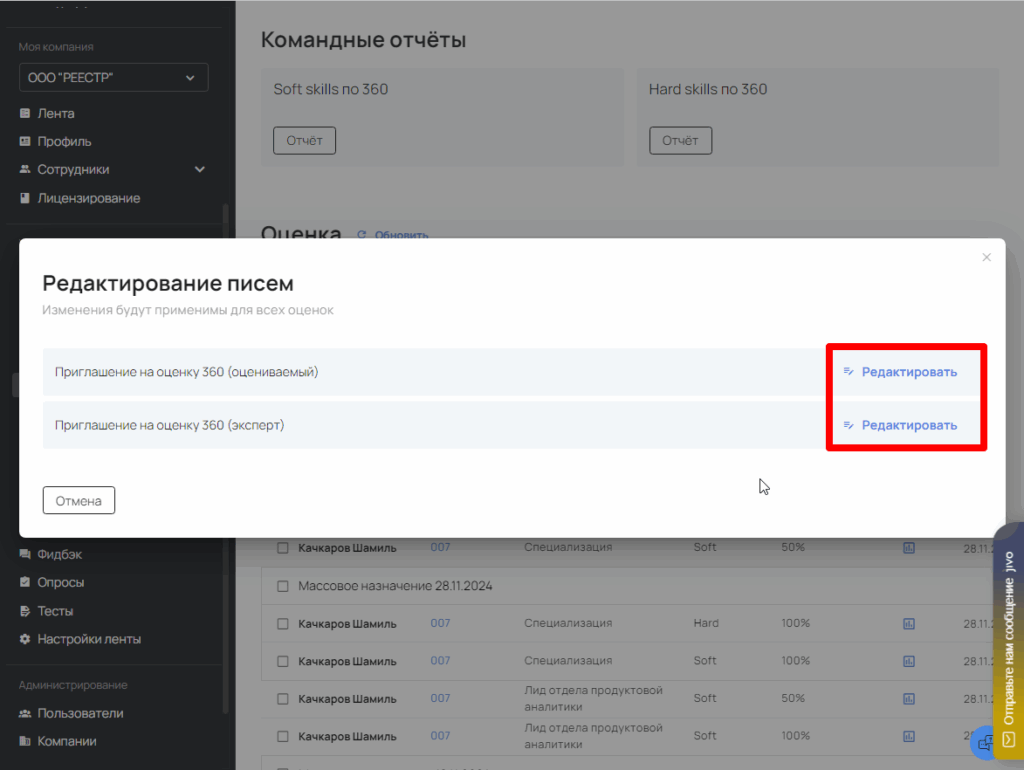The image size is (1024, 770).
Task: Close the Редактирование писем dialog with X
Action: click(986, 257)
